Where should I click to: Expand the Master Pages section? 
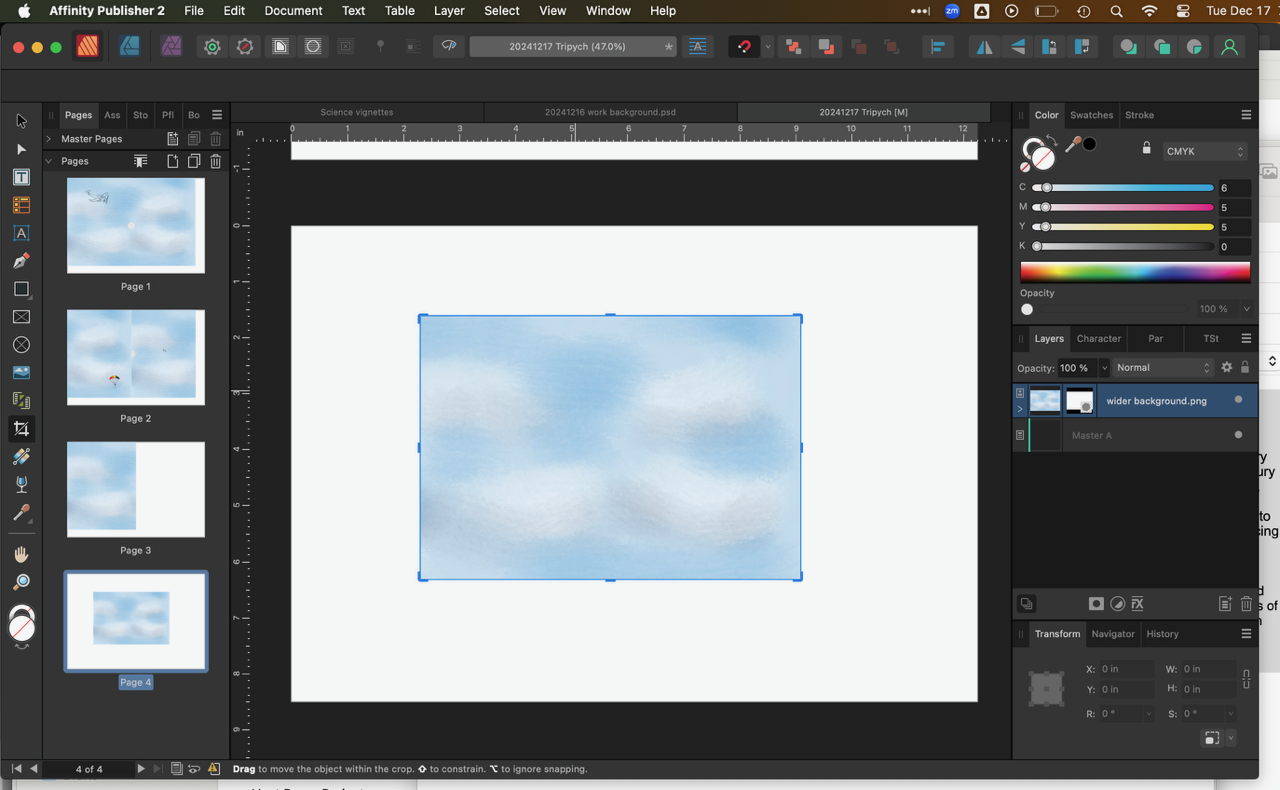point(49,139)
